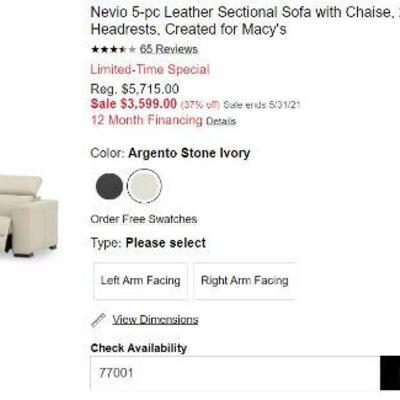Click the Nevio sectional sofa product title
The image size is (400, 400).
pyautogui.click(x=245, y=21)
